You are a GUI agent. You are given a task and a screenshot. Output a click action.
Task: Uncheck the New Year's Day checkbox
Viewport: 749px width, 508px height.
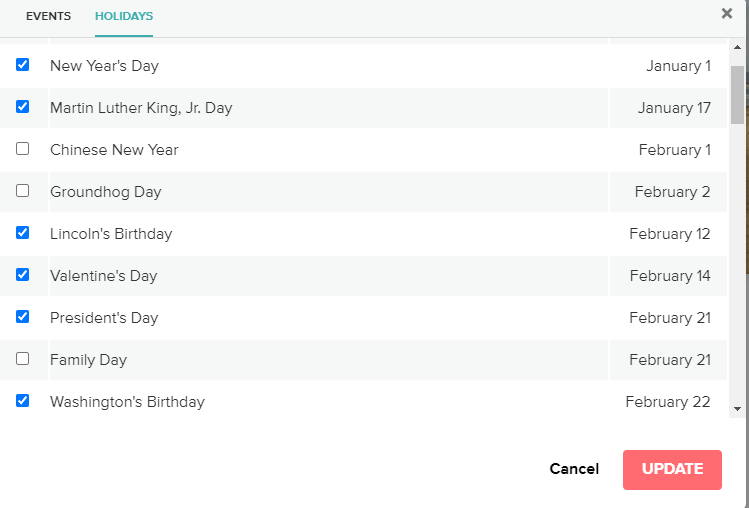22,65
